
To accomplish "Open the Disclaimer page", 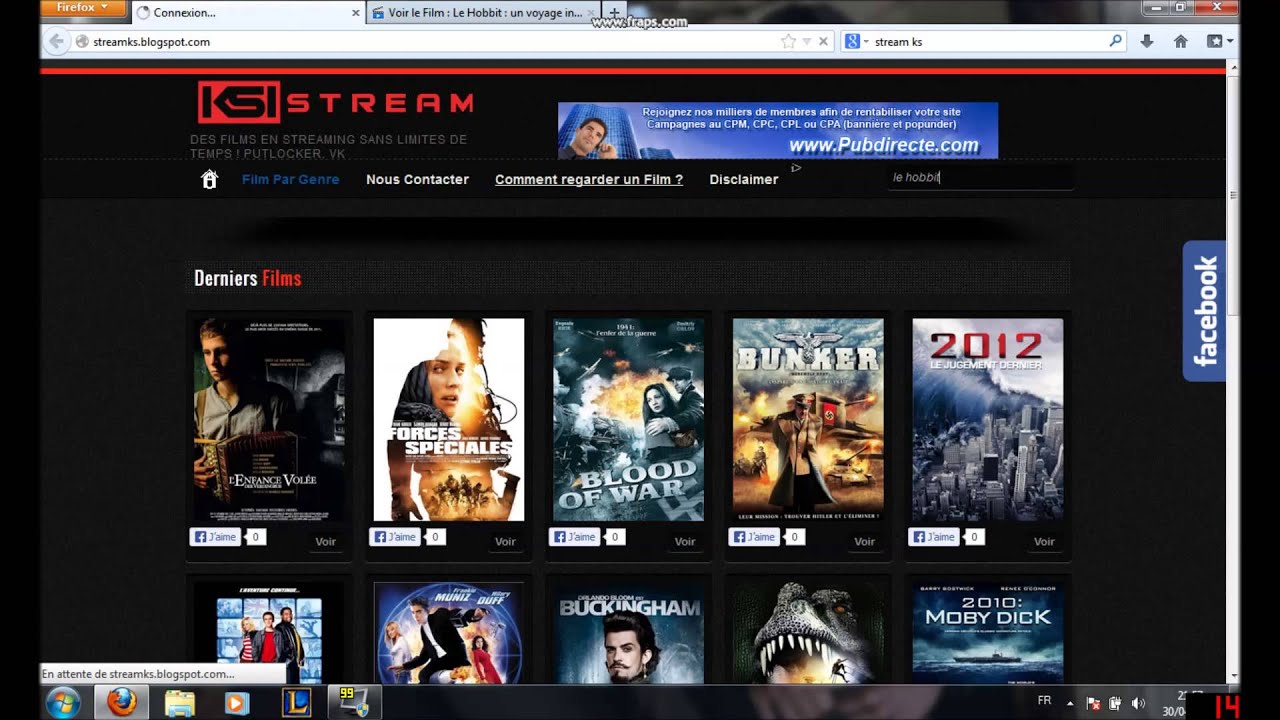I will coord(743,179).
